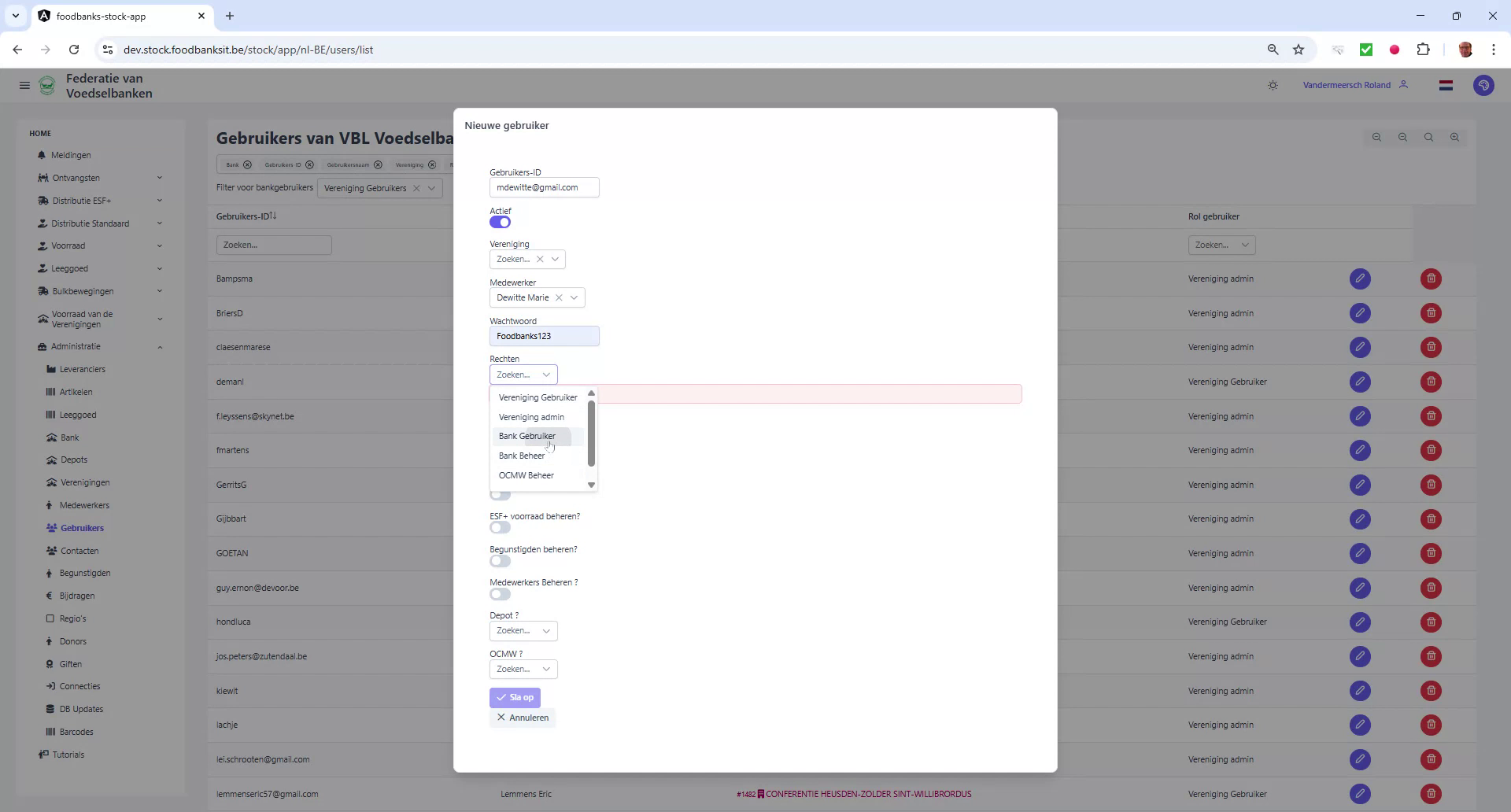This screenshot has height=812, width=1511.
Task: Select Medewerkers in the sidebar
Action: pos(85,504)
